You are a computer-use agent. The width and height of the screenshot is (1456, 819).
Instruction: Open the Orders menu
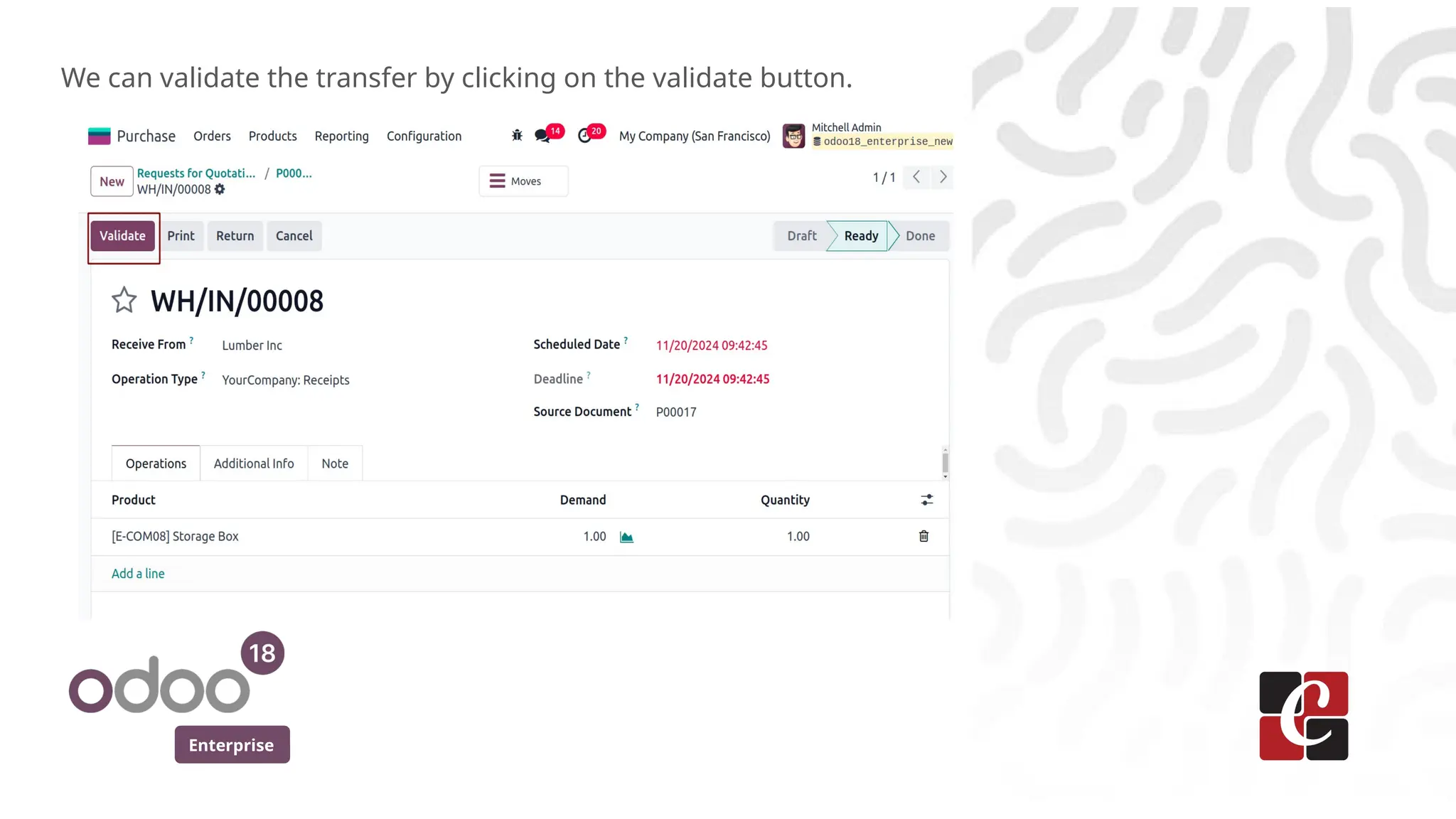[x=212, y=136]
